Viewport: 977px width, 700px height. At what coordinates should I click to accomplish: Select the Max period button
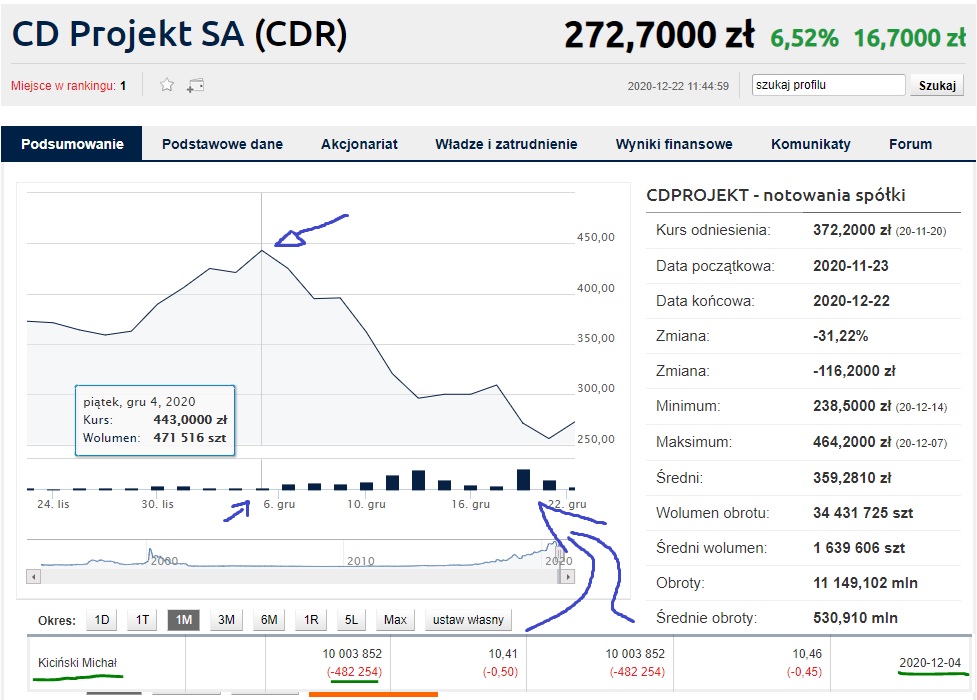click(x=395, y=620)
